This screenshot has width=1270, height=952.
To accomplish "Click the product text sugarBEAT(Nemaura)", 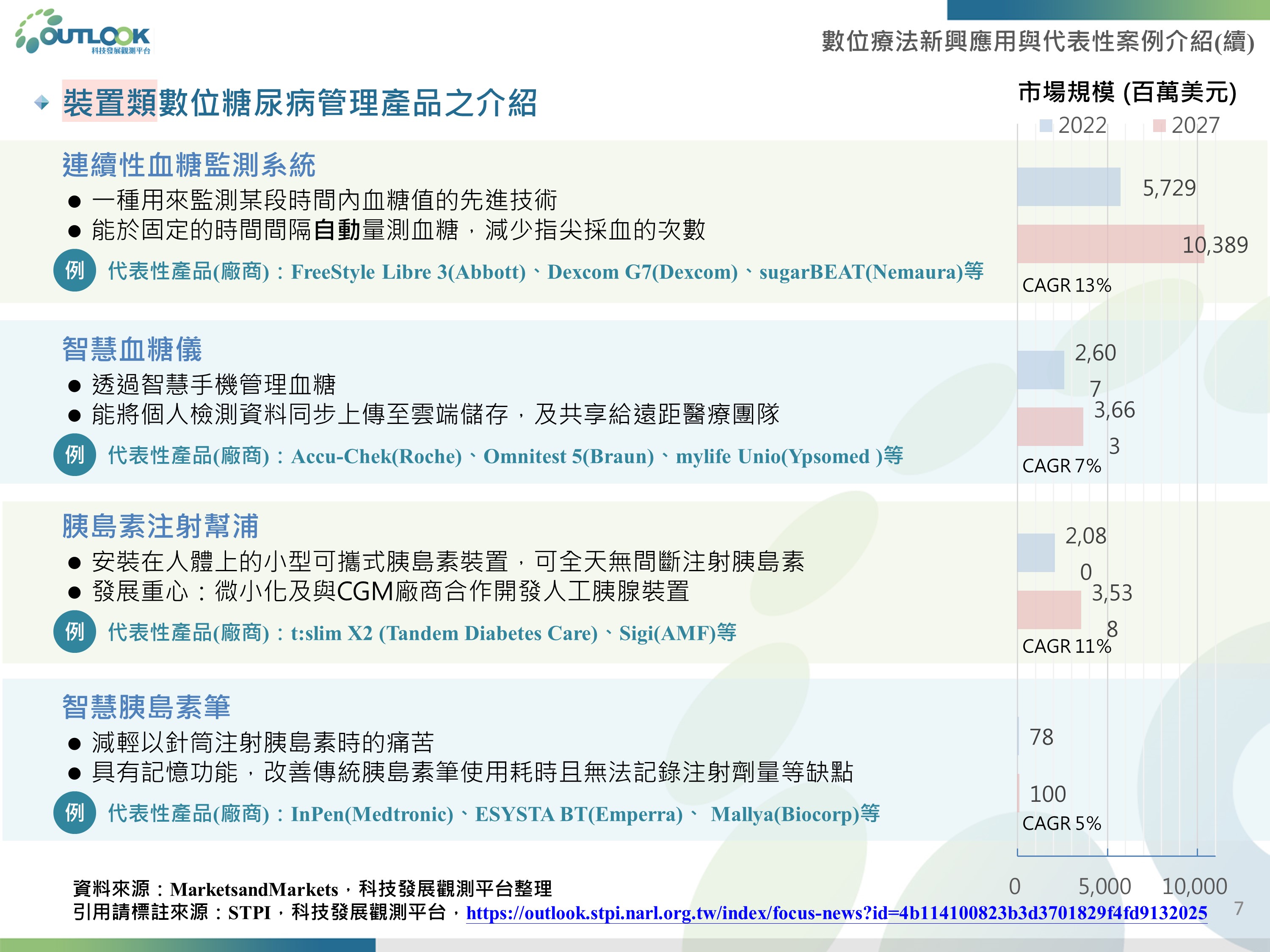I will click(861, 272).
